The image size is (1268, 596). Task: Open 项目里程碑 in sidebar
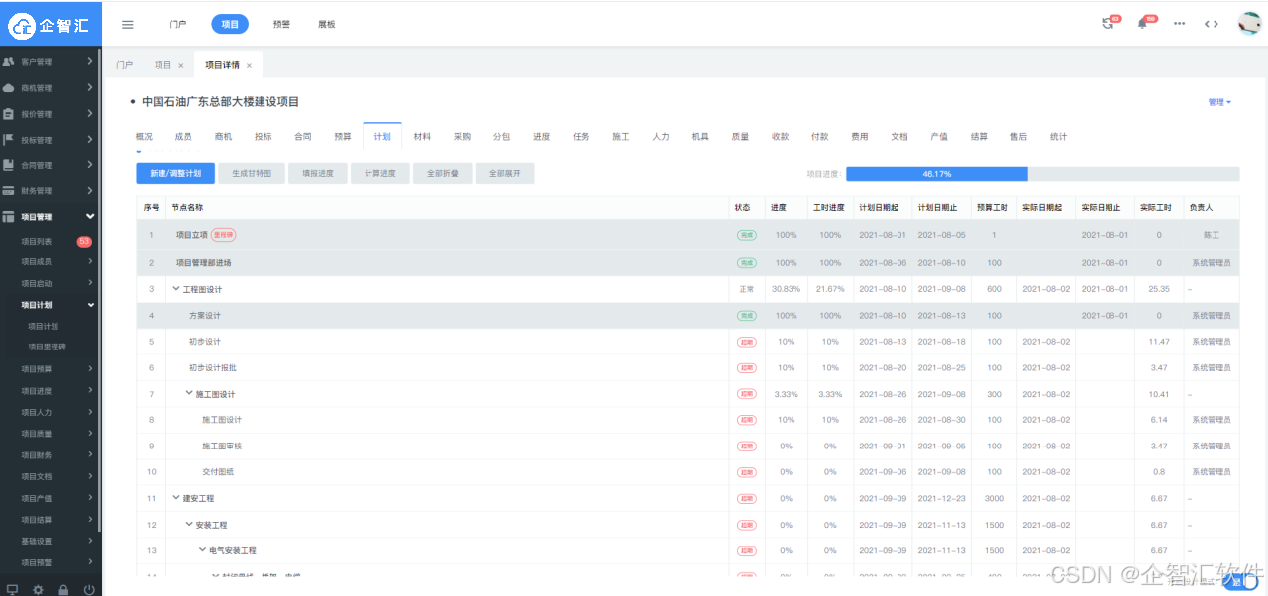46,346
